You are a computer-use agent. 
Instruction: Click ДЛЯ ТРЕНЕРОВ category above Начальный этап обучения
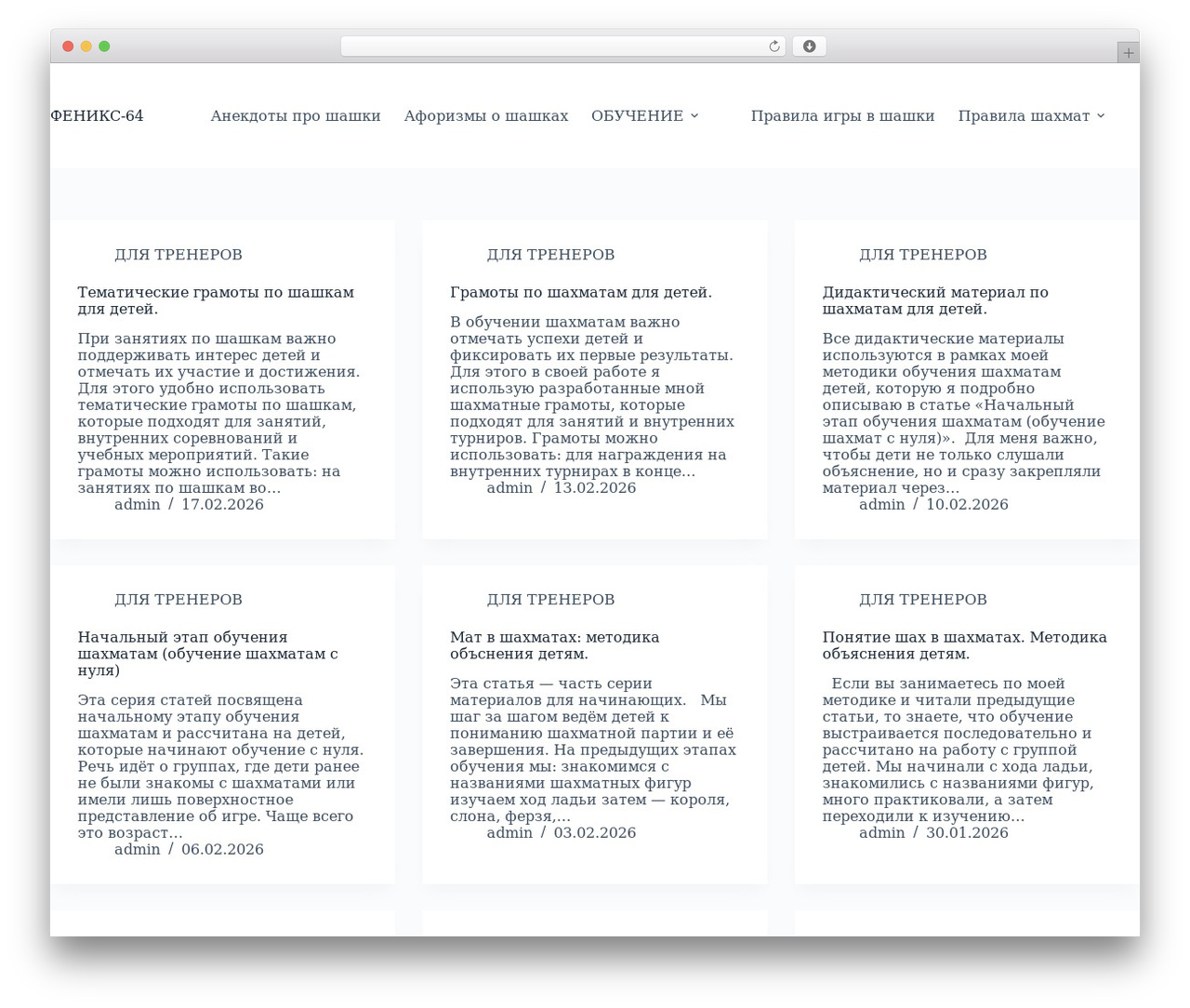click(178, 600)
